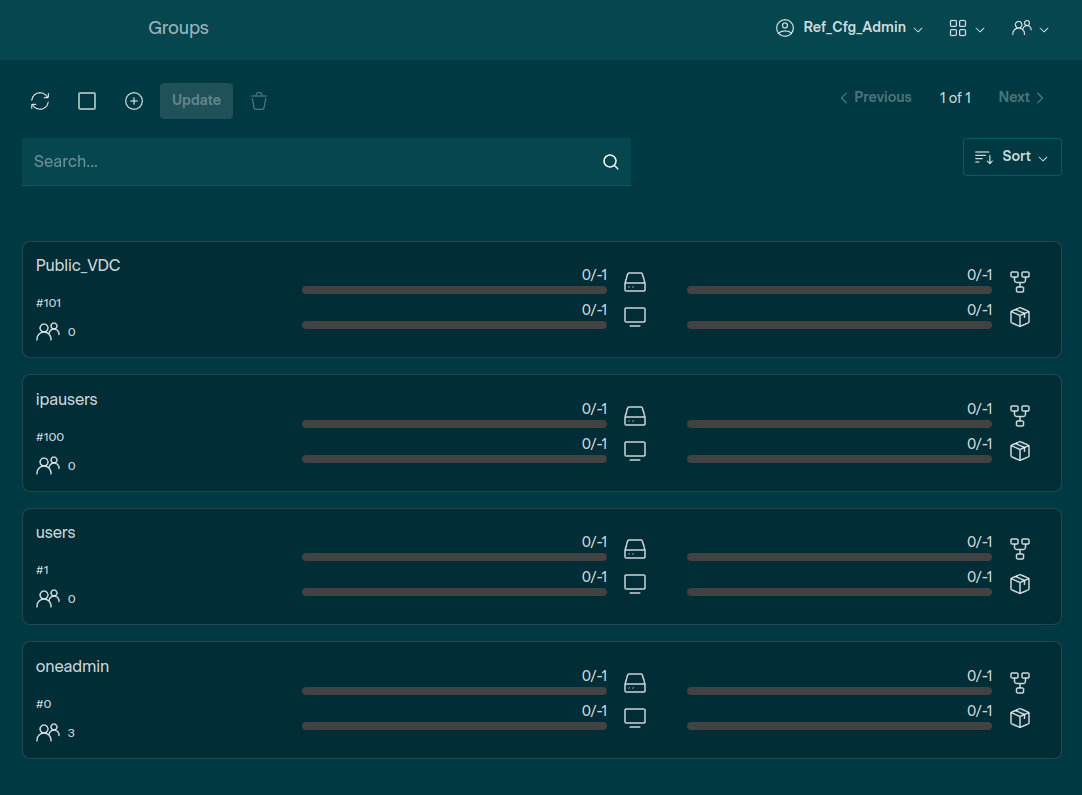Click the users count icon in Public_VDC card
The image size is (1082, 795).
click(48, 331)
